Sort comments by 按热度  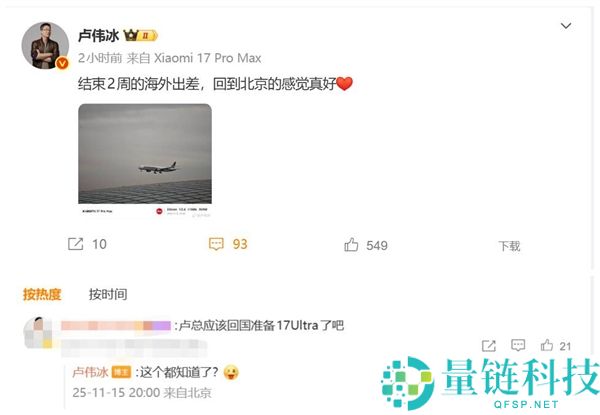point(42,294)
